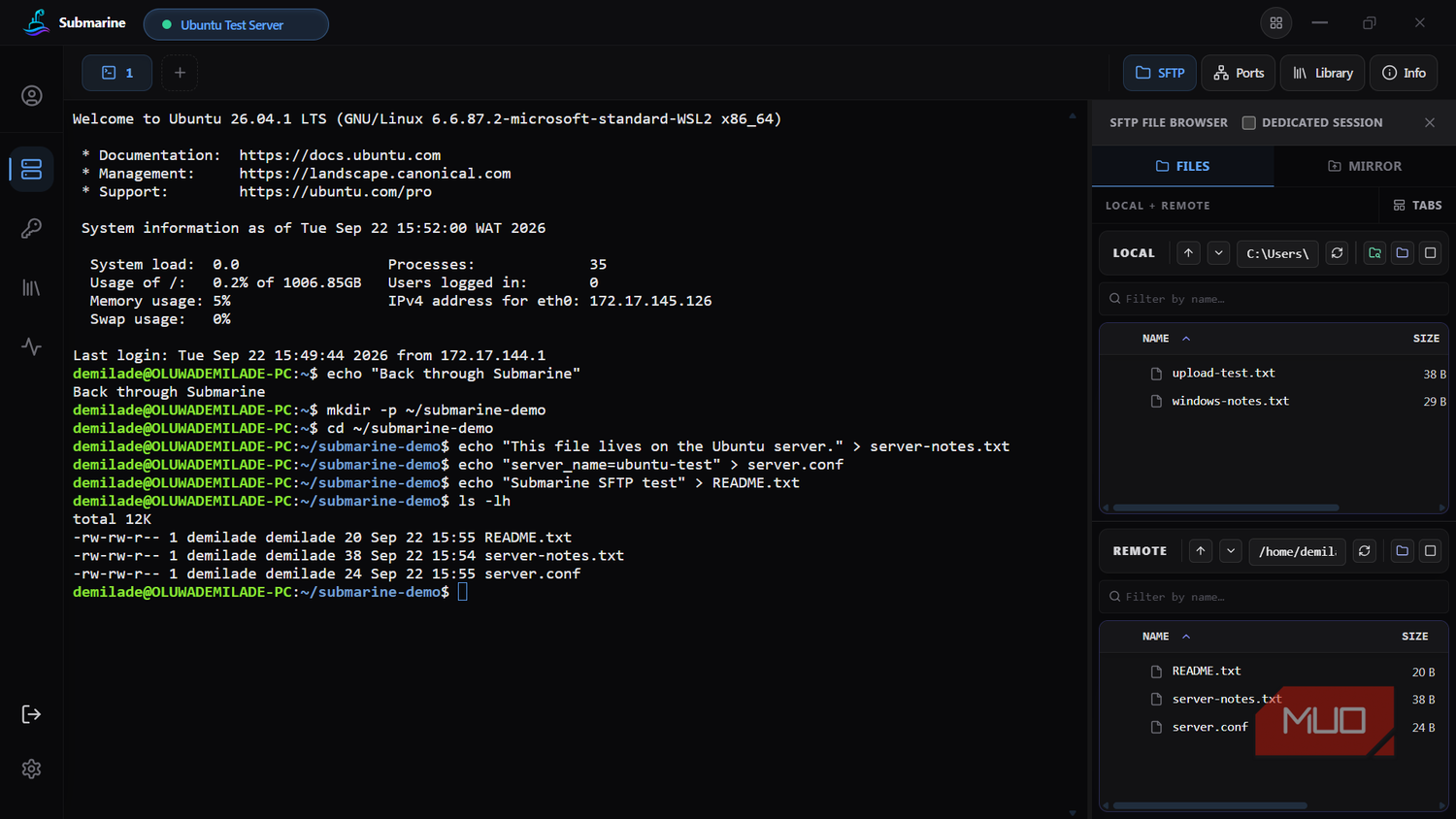
Task: Create new folder in LOCAL pane
Action: (x=1402, y=253)
